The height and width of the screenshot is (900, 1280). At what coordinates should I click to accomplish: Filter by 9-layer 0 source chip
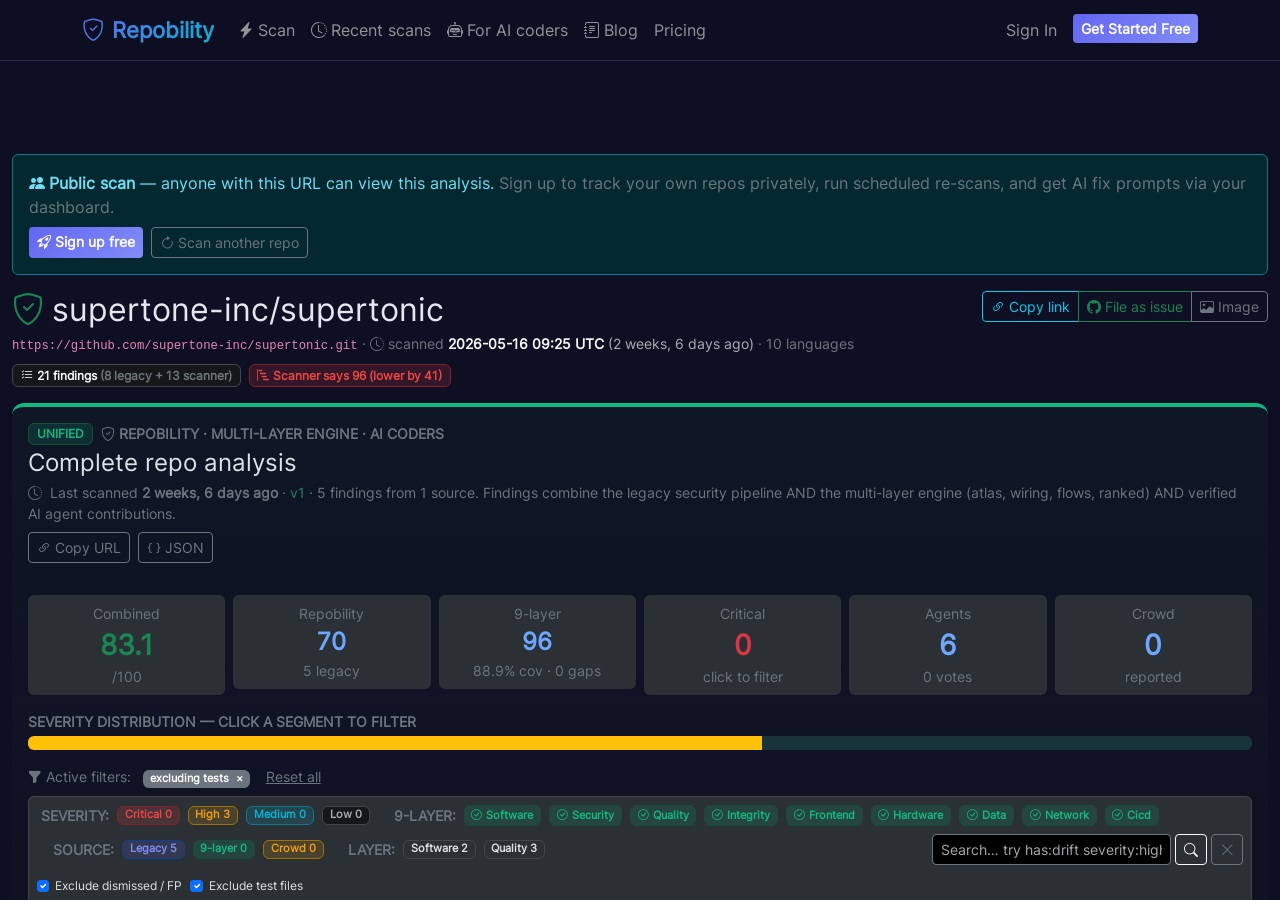224,849
